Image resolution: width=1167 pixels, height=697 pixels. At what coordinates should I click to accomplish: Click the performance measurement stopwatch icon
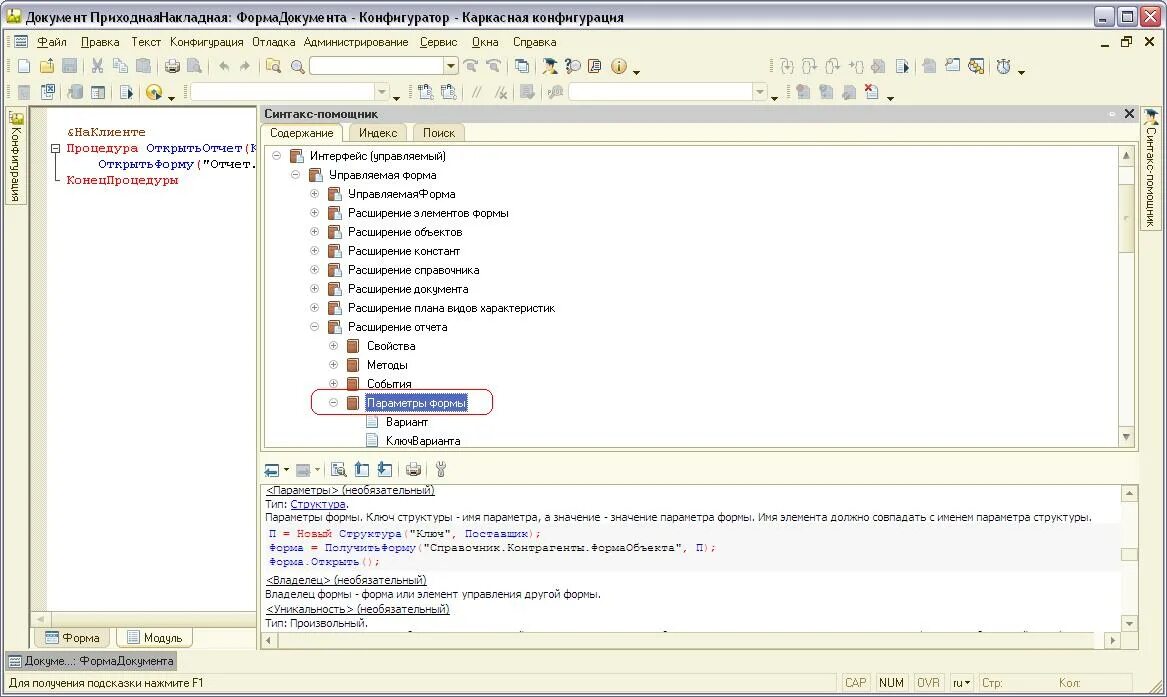1003,66
